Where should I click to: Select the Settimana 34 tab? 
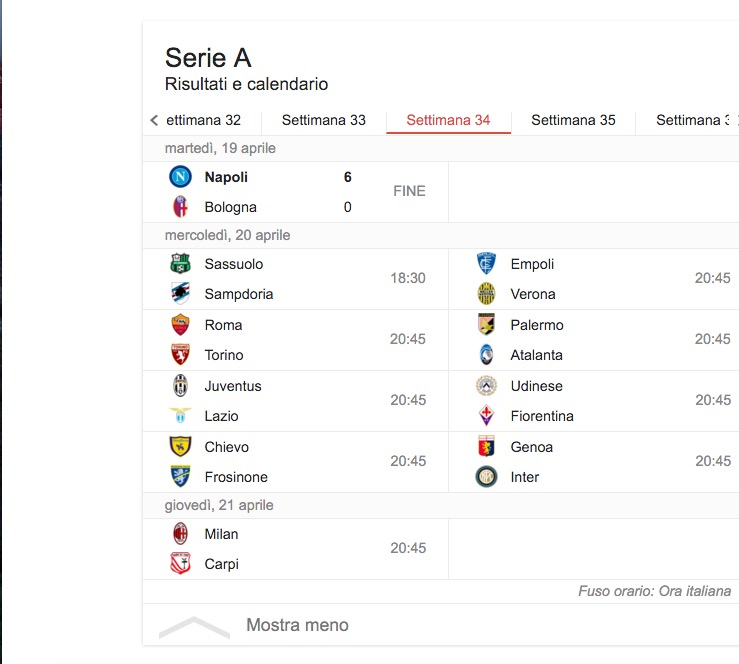tap(448, 120)
